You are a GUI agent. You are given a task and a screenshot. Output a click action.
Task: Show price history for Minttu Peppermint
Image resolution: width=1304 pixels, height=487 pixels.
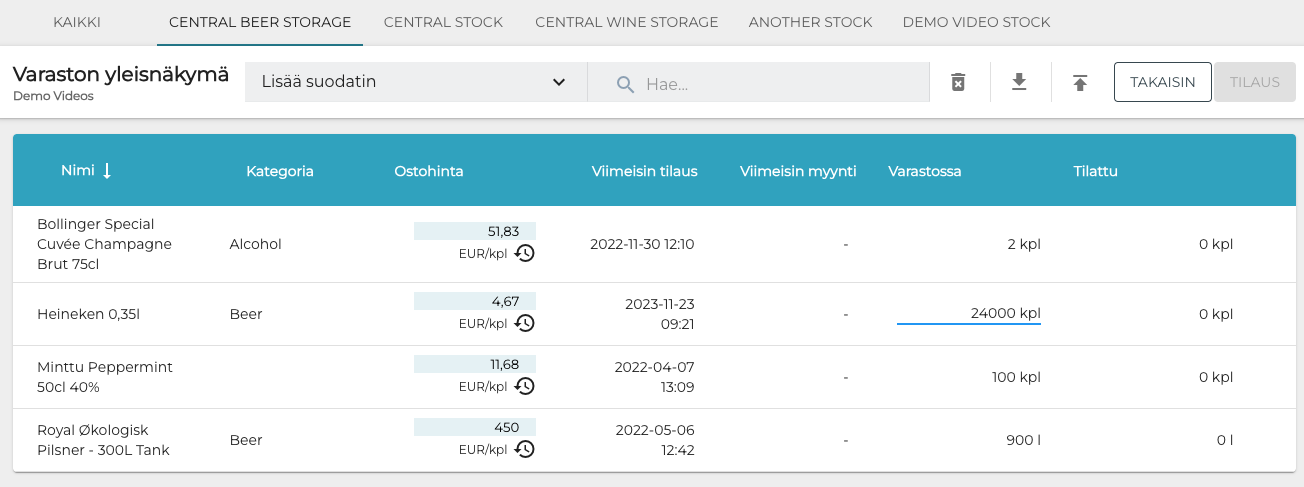click(525, 386)
